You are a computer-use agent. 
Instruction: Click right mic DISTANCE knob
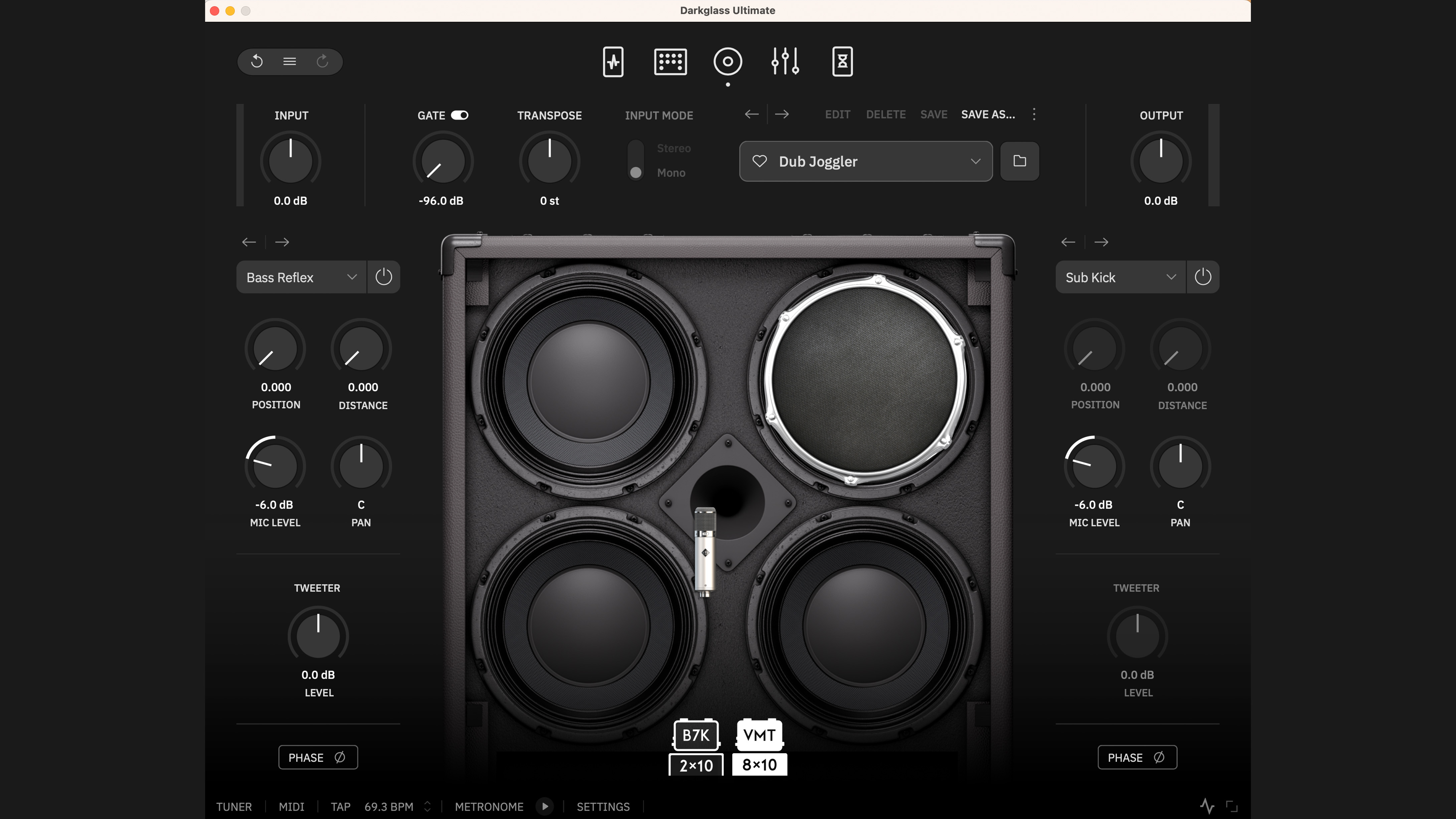click(1181, 349)
